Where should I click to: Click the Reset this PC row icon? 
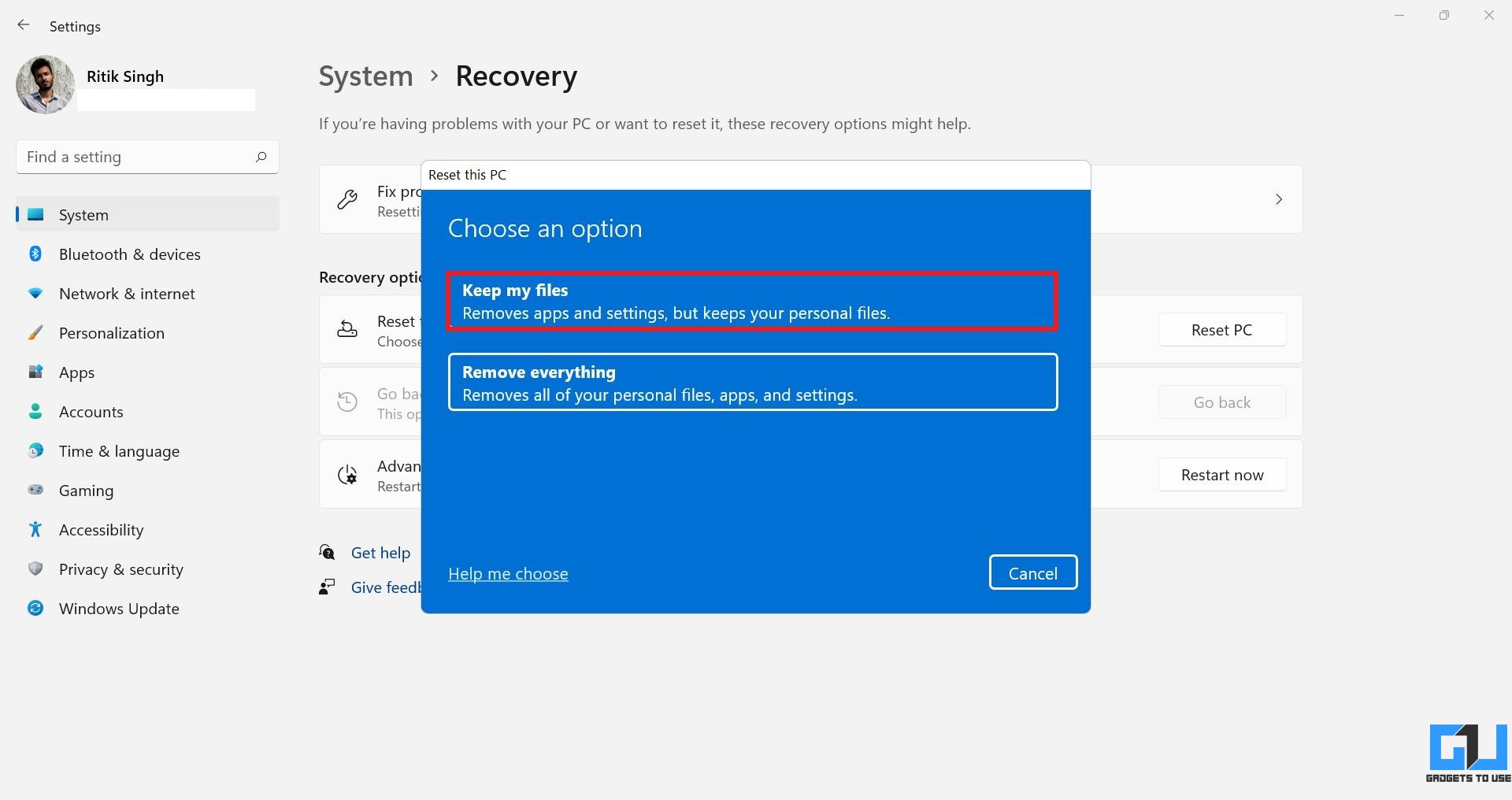(347, 330)
